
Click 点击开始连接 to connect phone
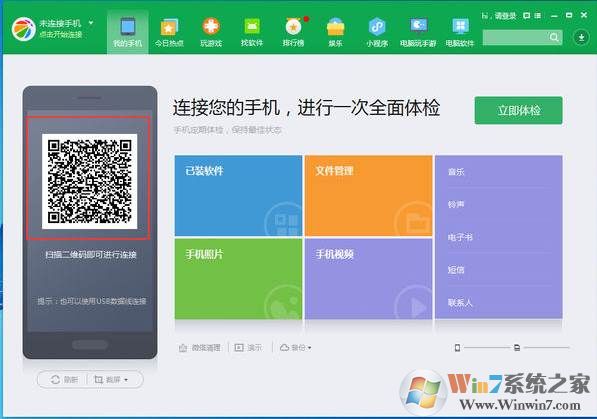point(61,35)
